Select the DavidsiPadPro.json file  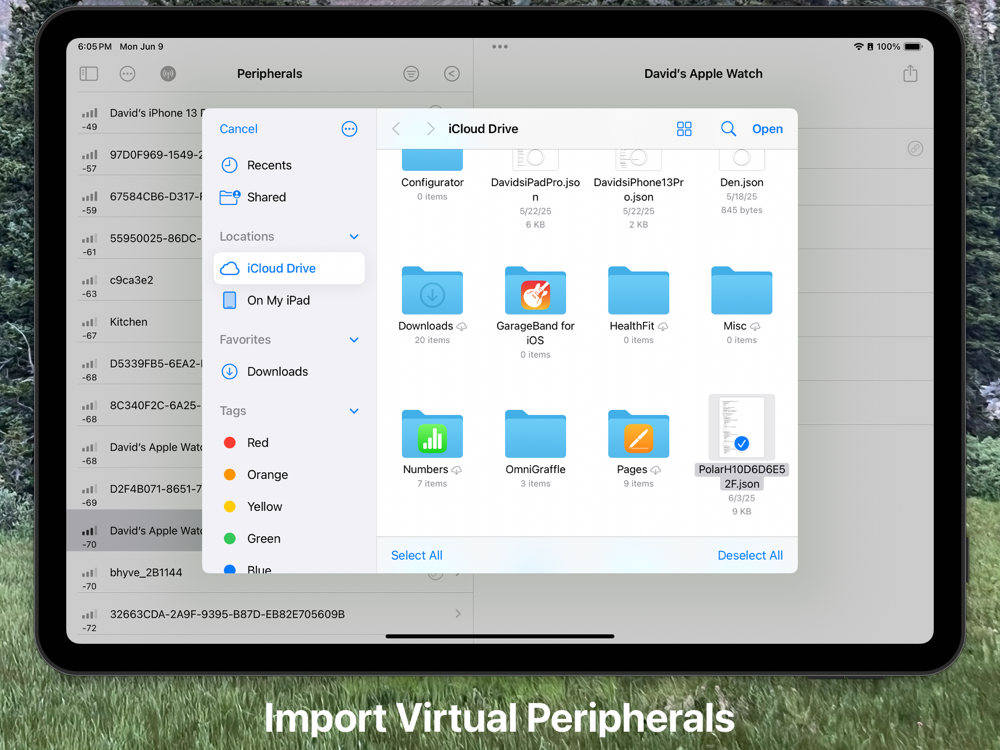[x=535, y=189]
